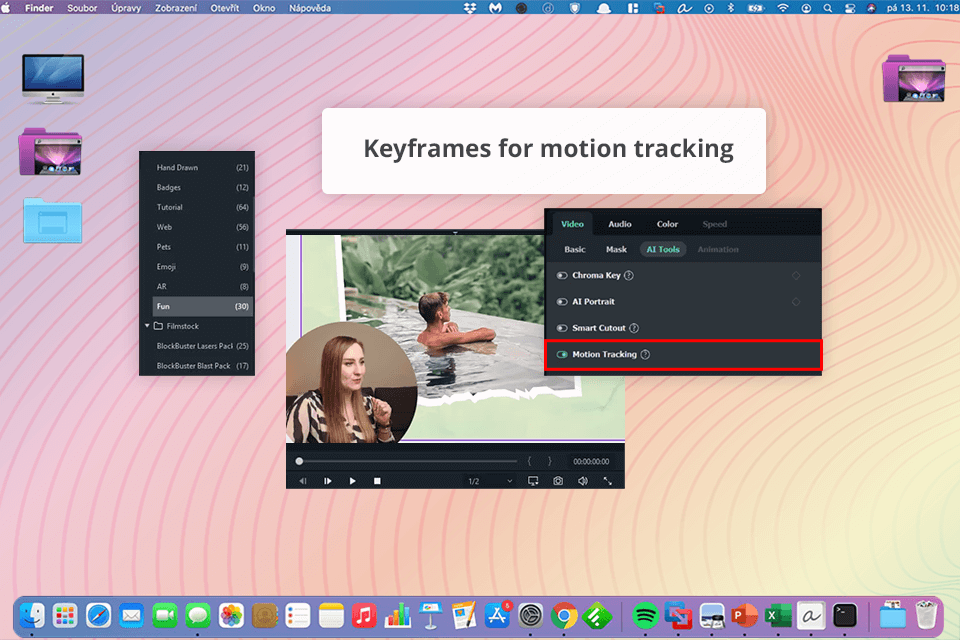Image resolution: width=960 pixels, height=640 pixels.
Task: Select BlockBuster Lasers Pack
Action: [203, 346]
